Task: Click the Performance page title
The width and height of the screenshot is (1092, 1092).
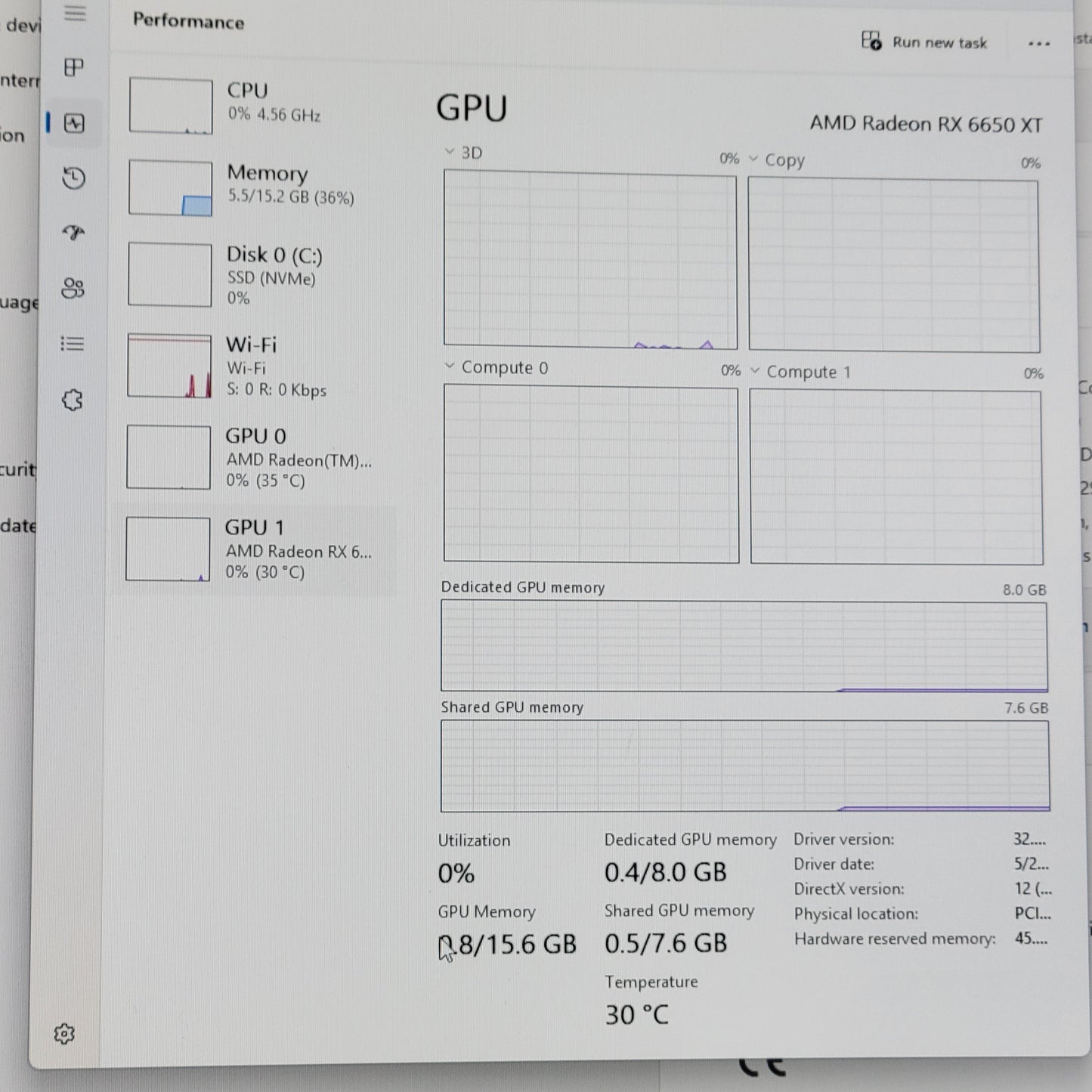Action: point(188,21)
